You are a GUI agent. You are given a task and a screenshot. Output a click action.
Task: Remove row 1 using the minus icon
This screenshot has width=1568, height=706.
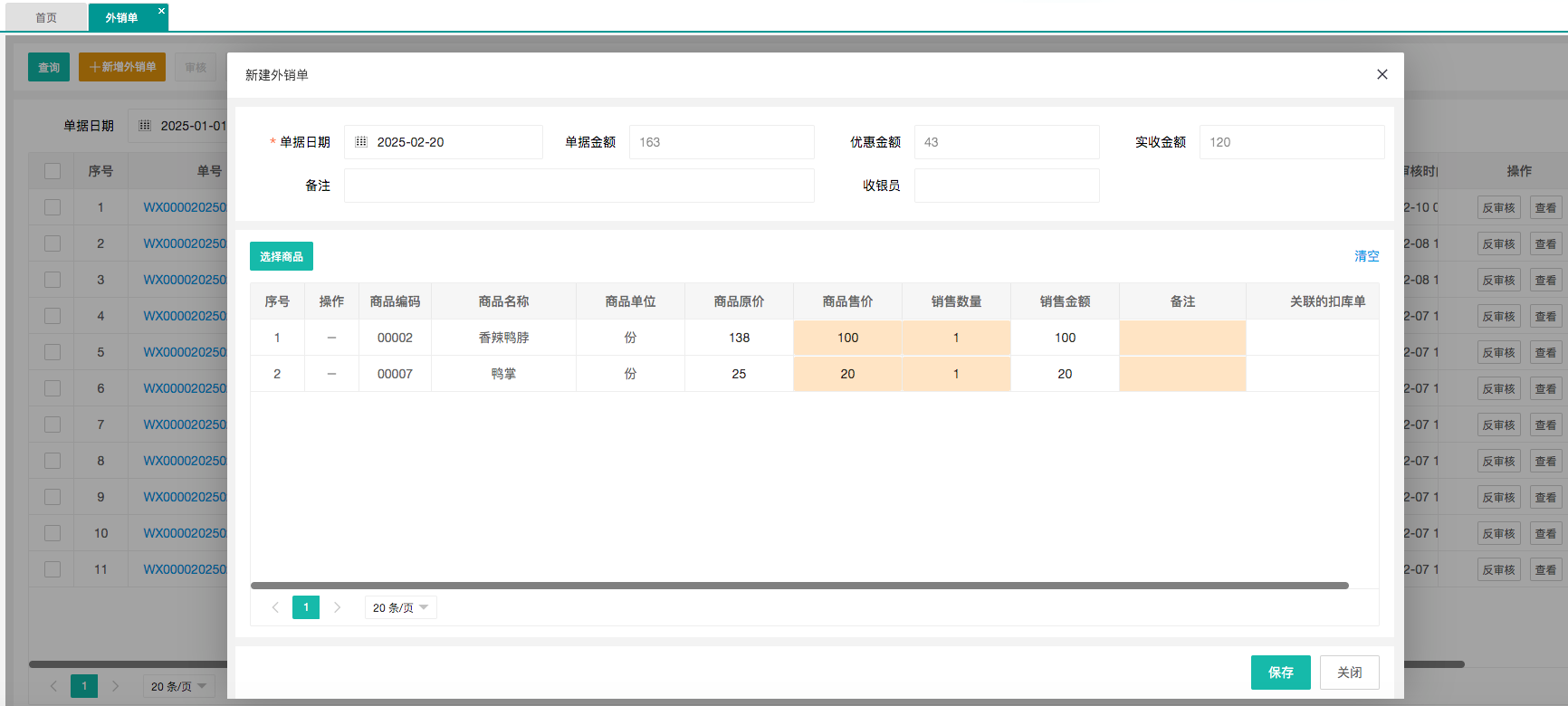[331, 338]
